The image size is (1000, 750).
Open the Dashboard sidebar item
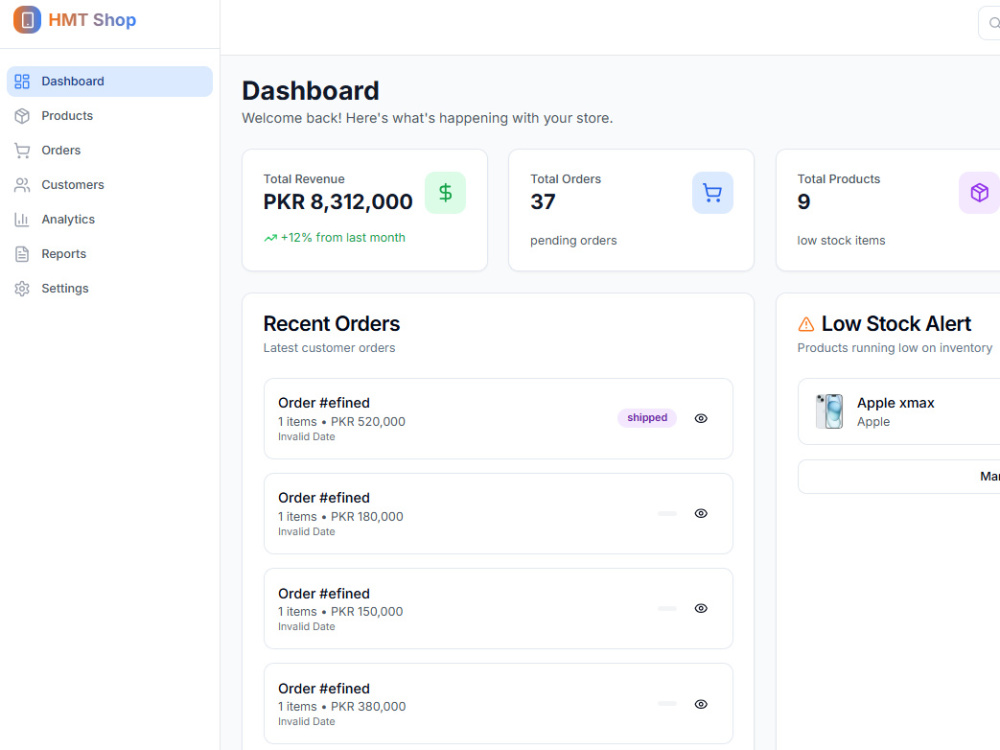pos(110,82)
